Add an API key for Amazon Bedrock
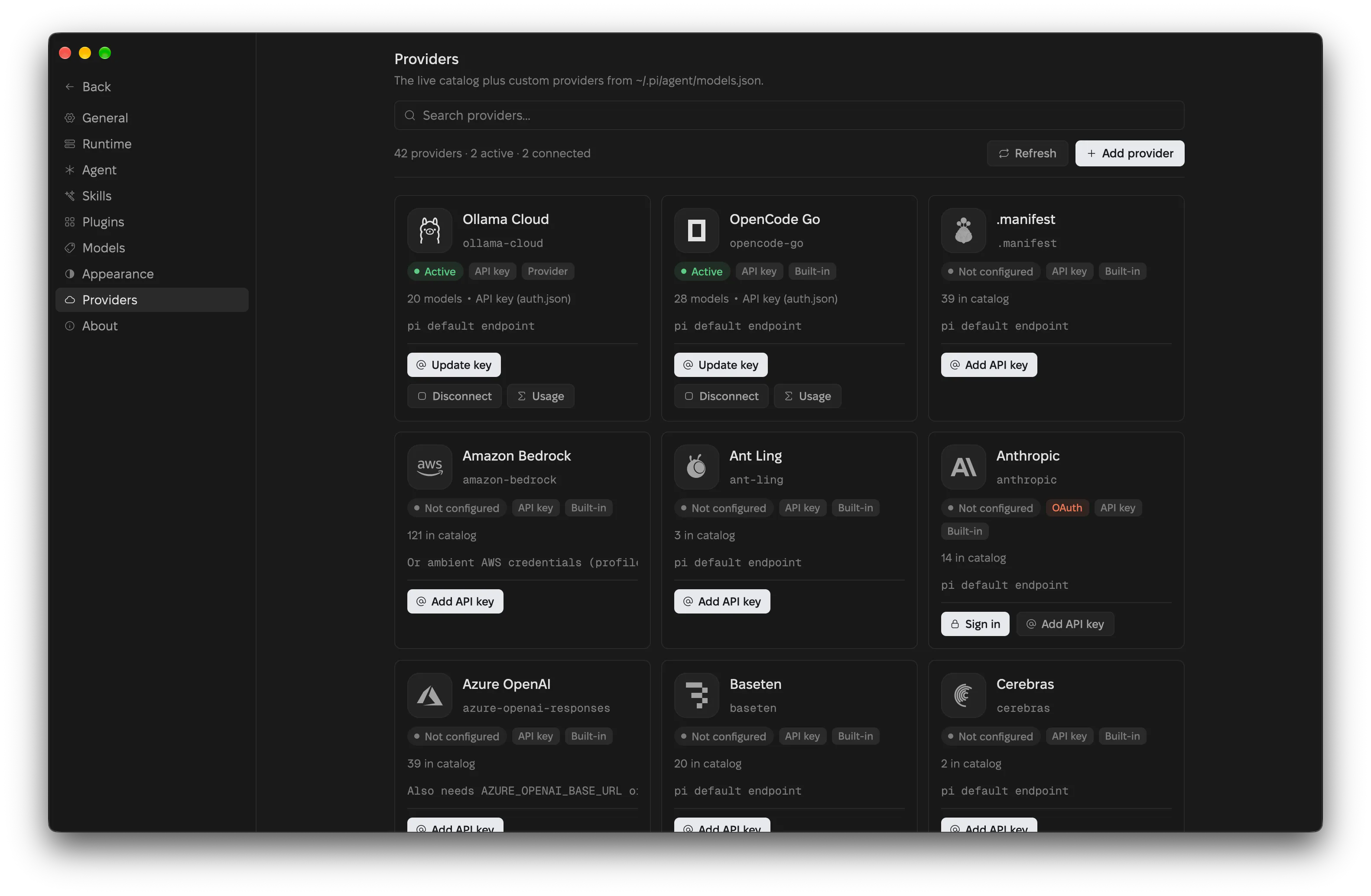1371x896 pixels. click(x=455, y=602)
